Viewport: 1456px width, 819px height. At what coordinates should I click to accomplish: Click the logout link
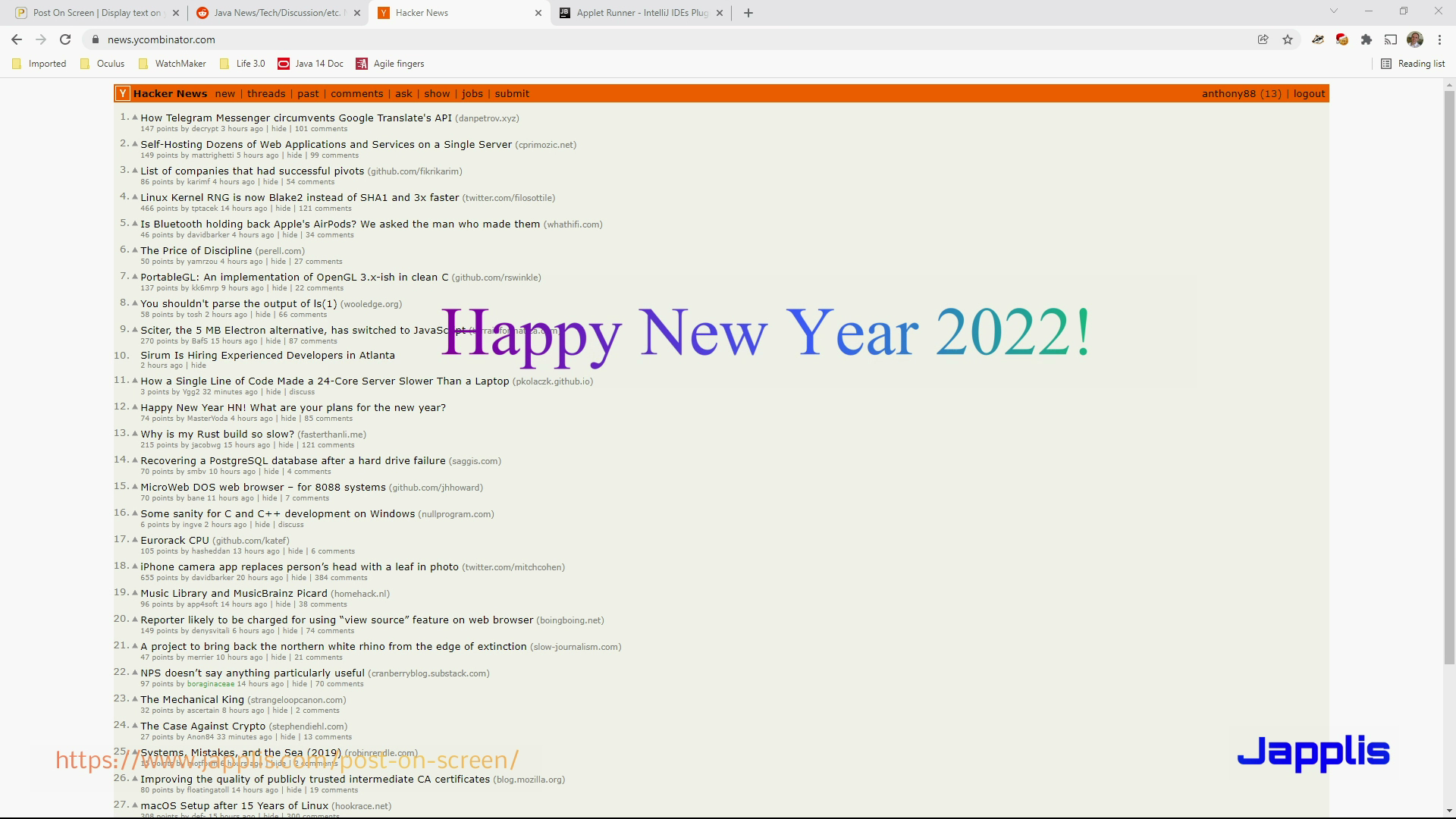[1309, 93]
